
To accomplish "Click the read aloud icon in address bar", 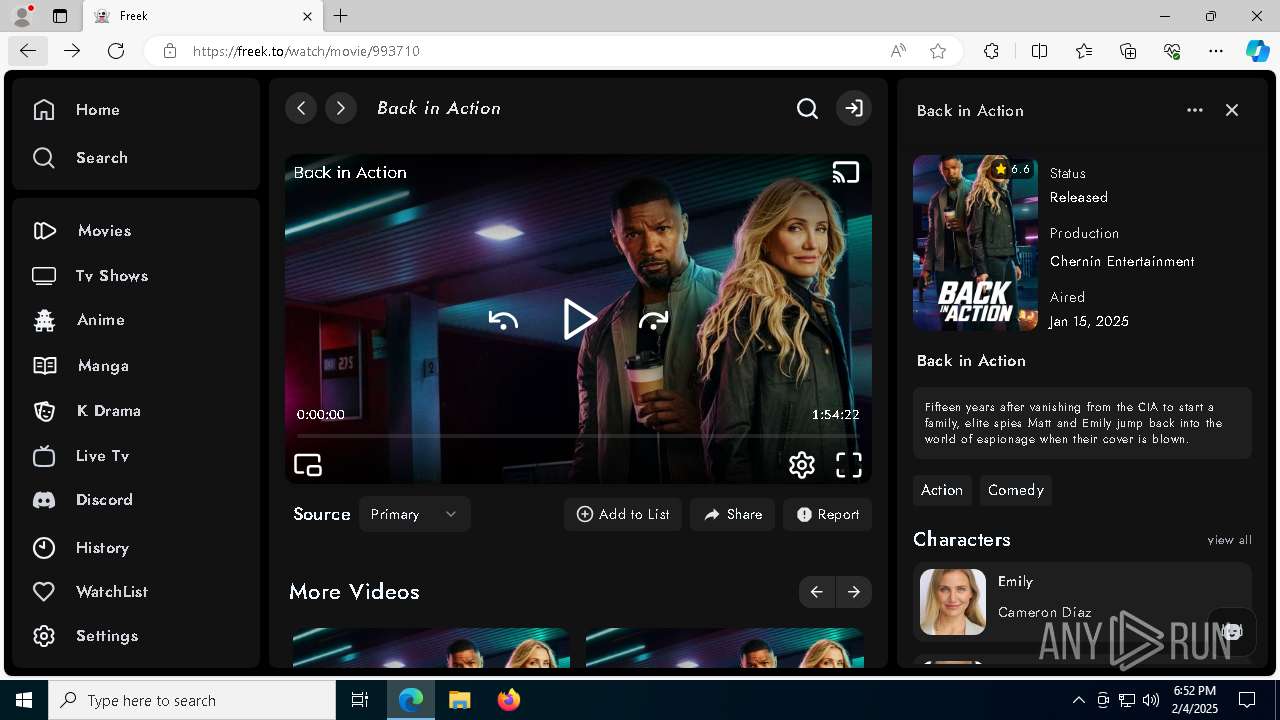I will 898,51.
